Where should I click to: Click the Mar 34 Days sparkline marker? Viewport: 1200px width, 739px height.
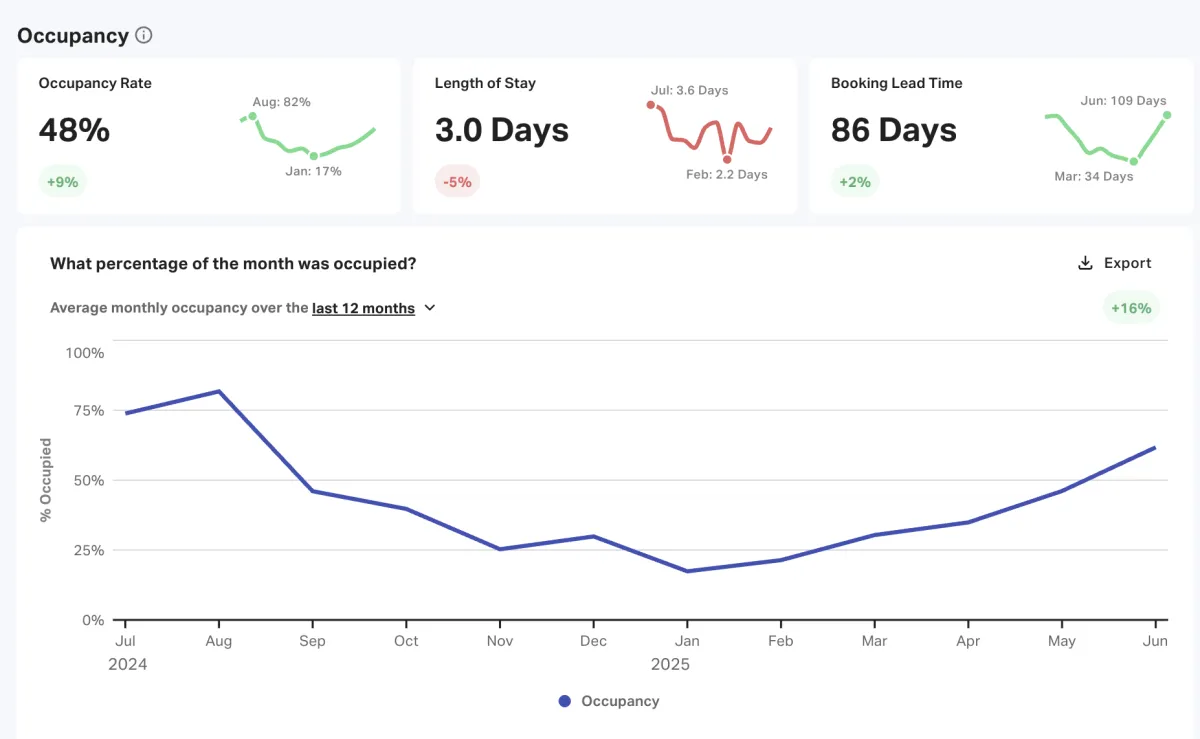1133,161
